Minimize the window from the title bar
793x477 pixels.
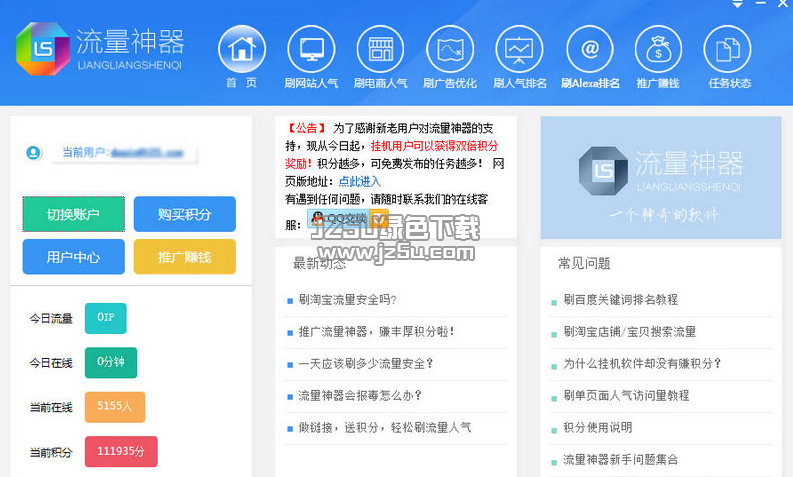tap(761, 4)
